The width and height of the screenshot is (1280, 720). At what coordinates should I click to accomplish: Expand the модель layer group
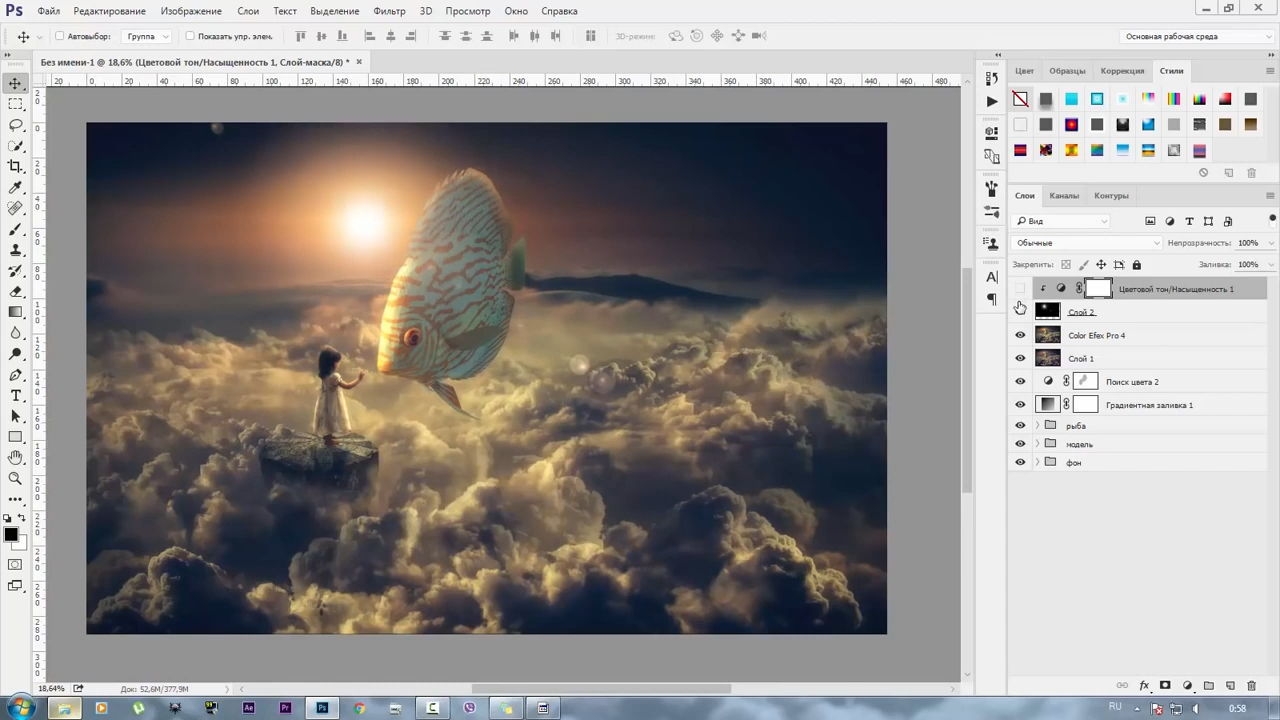coord(1037,444)
